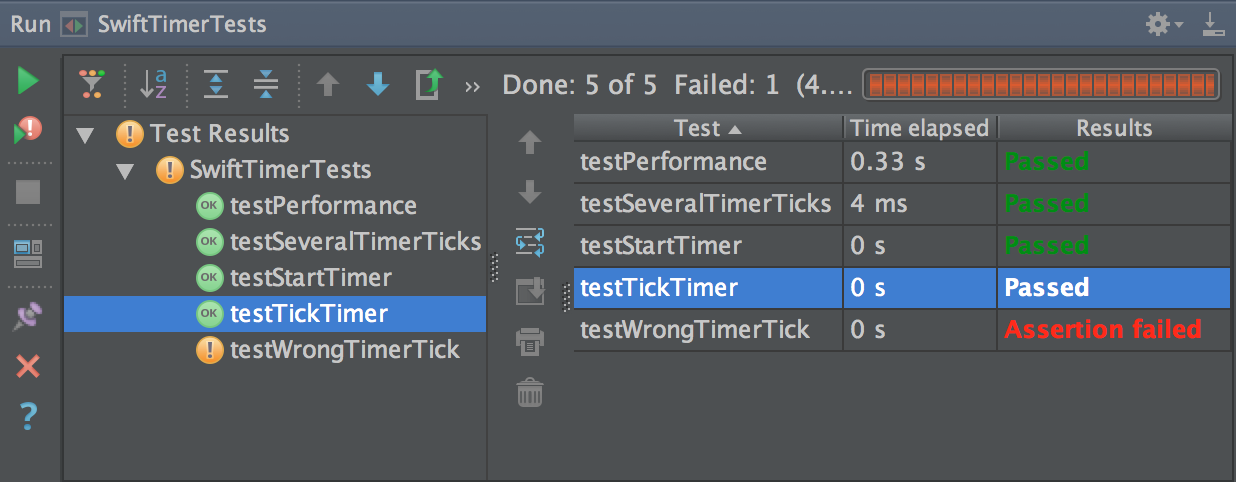Click the red test progress bar
1236x482 pixels.
point(1040,85)
